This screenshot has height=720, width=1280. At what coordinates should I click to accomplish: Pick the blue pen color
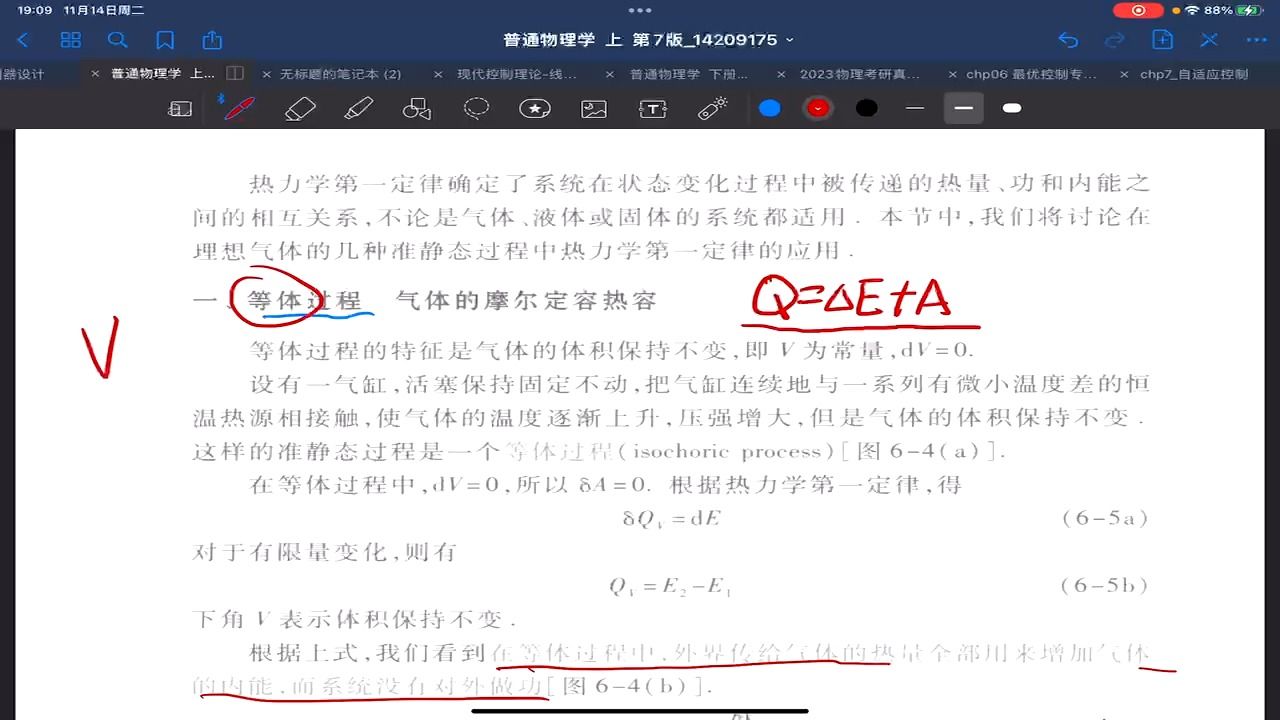click(x=769, y=108)
